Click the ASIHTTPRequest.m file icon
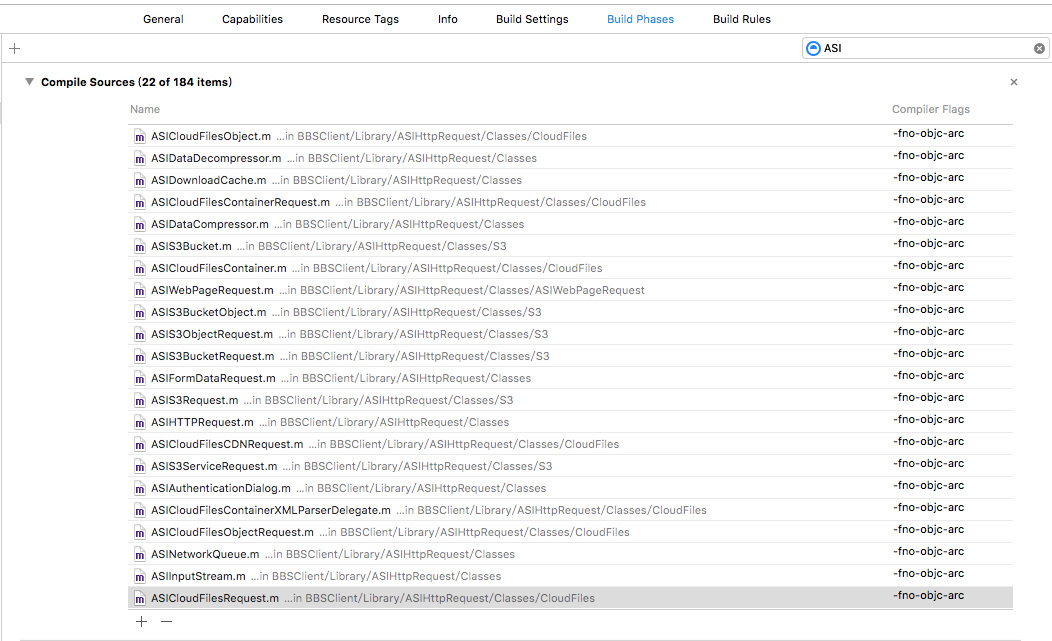Viewport: 1052px width, 641px height. (x=140, y=422)
